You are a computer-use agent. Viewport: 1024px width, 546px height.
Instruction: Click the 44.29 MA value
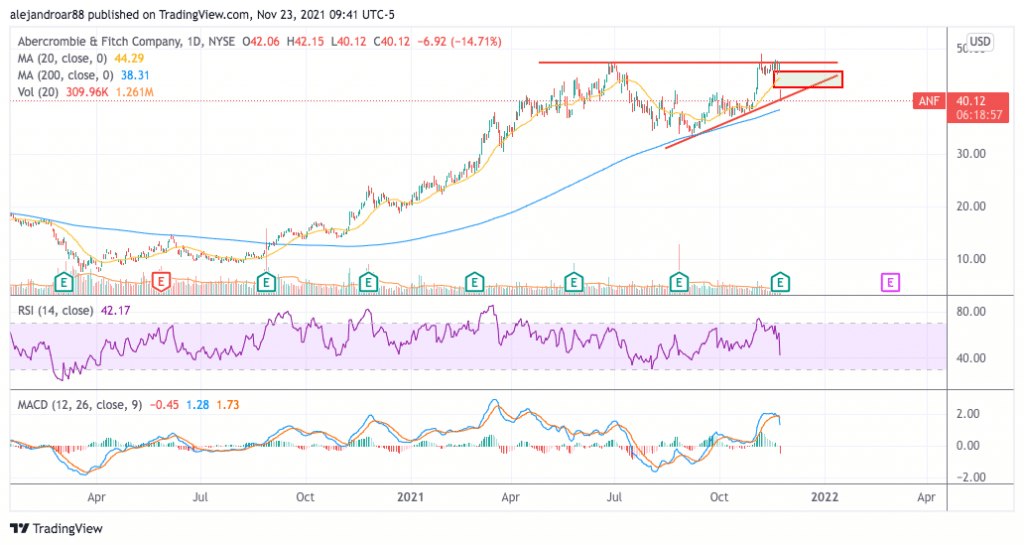(x=129, y=58)
